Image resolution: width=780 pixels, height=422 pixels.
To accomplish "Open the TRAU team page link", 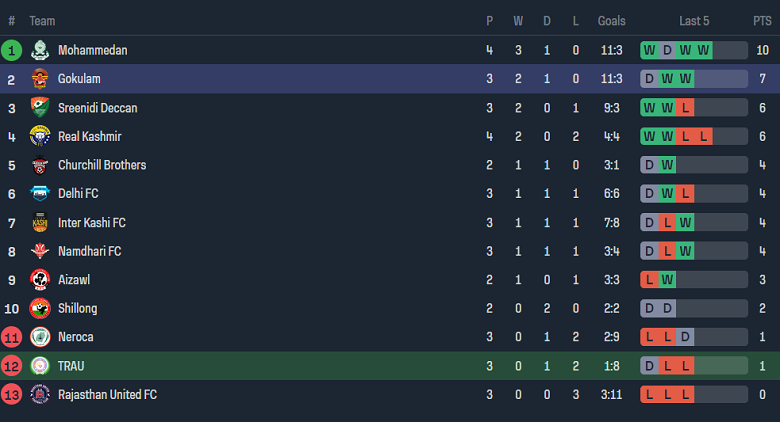I will click(x=71, y=366).
